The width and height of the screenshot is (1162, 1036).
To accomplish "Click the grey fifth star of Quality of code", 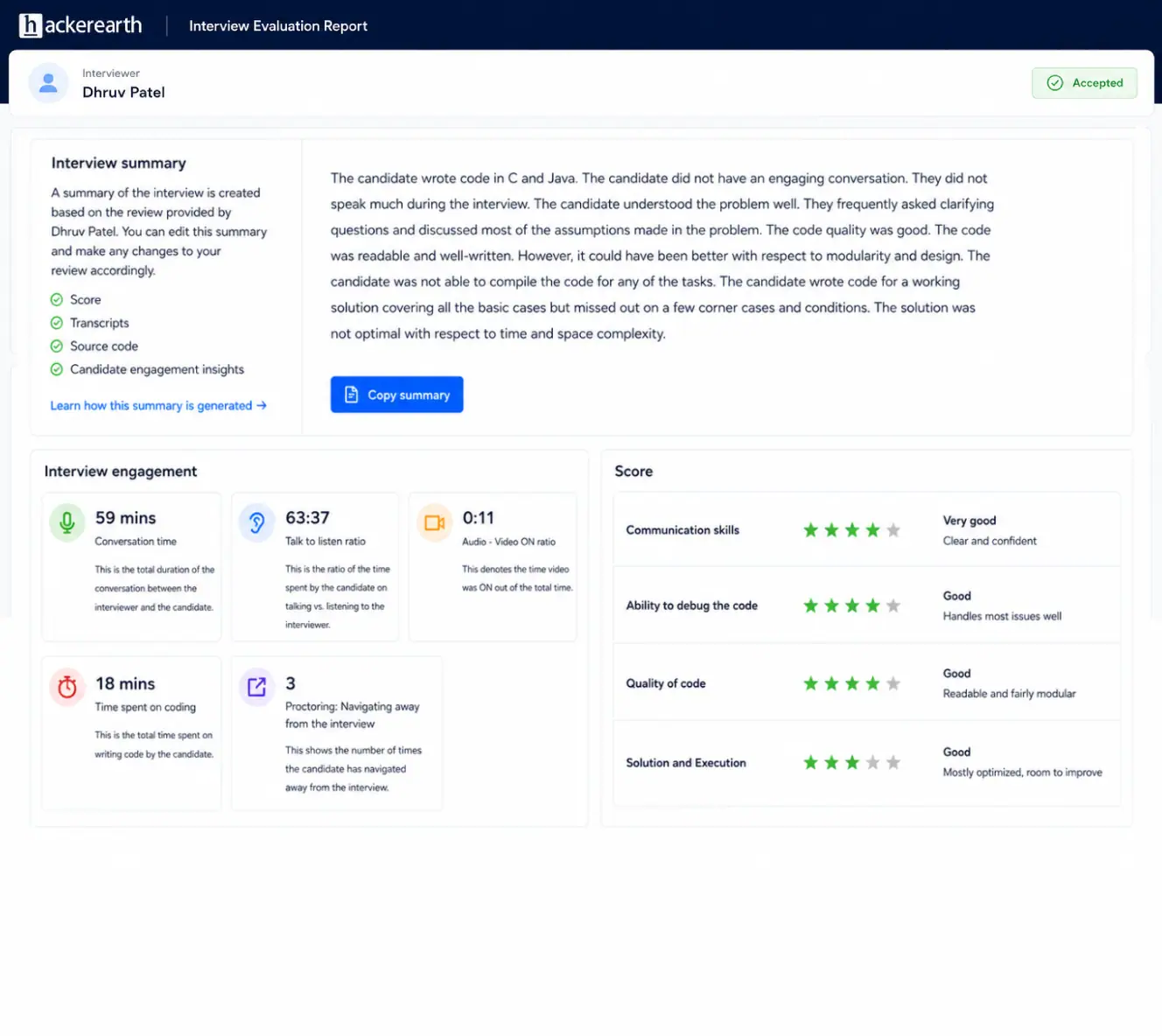I will (893, 683).
